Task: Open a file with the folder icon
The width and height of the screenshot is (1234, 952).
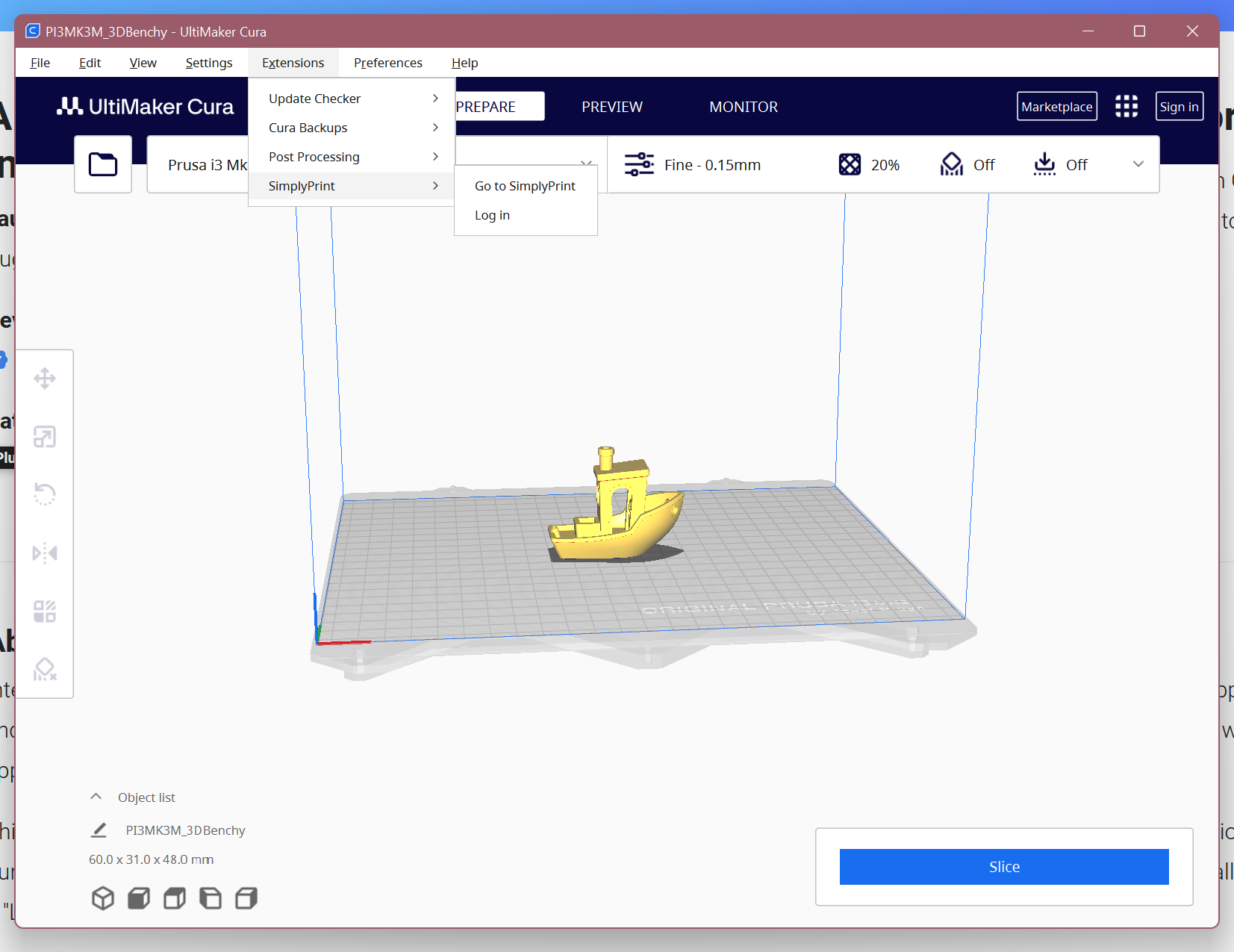Action: (x=102, y=164)
